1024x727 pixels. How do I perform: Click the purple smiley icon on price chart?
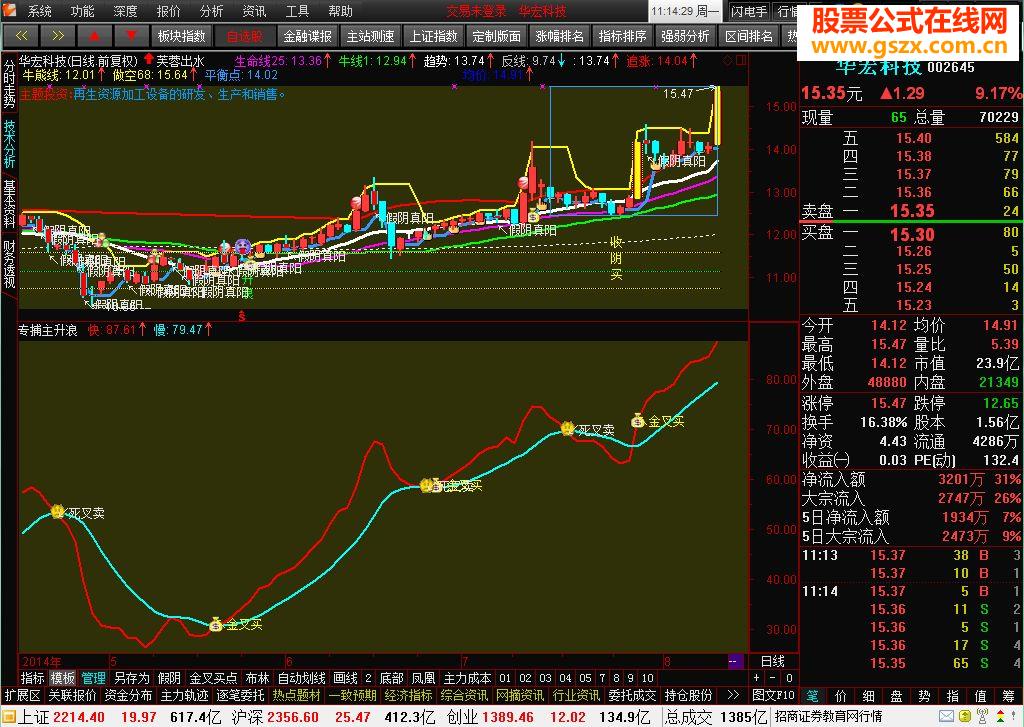(x=242, y=247)
